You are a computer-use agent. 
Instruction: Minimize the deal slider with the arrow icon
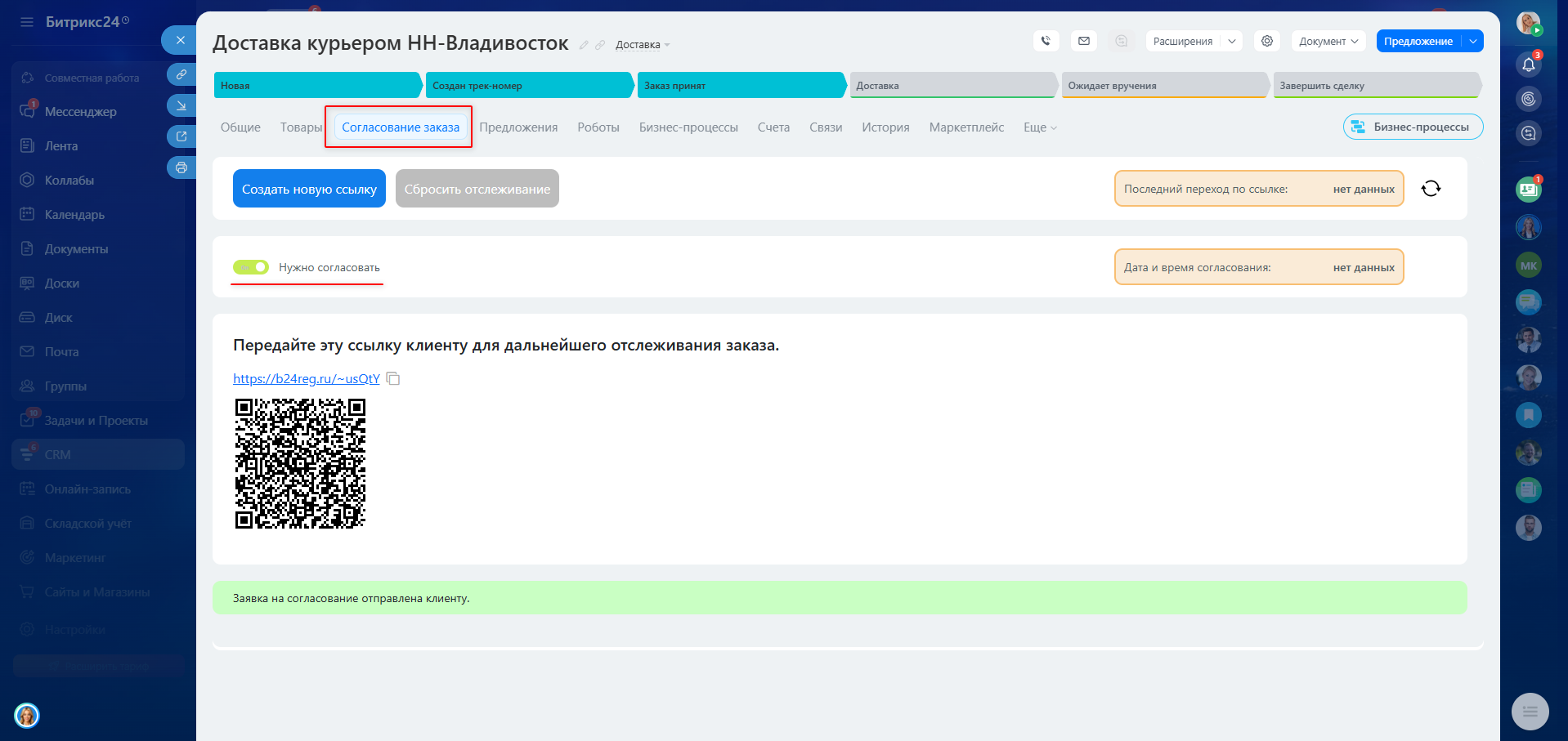tap(181, 105)
